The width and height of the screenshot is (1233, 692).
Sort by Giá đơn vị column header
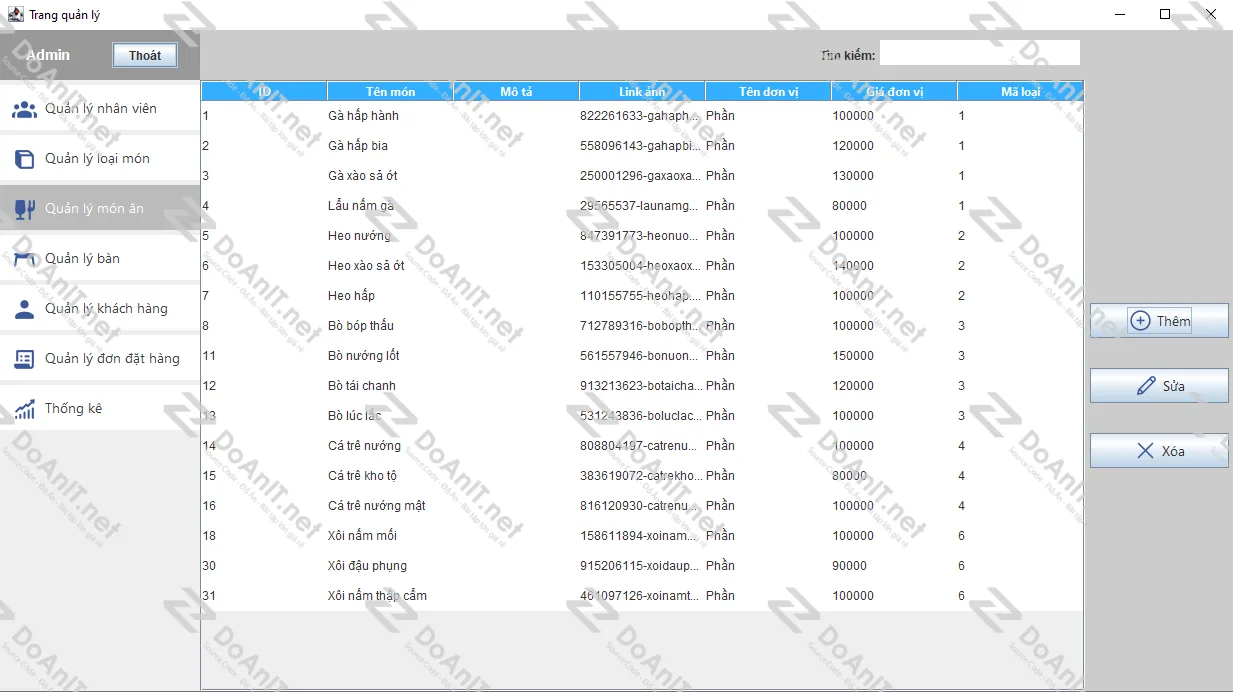click(894, 92)
